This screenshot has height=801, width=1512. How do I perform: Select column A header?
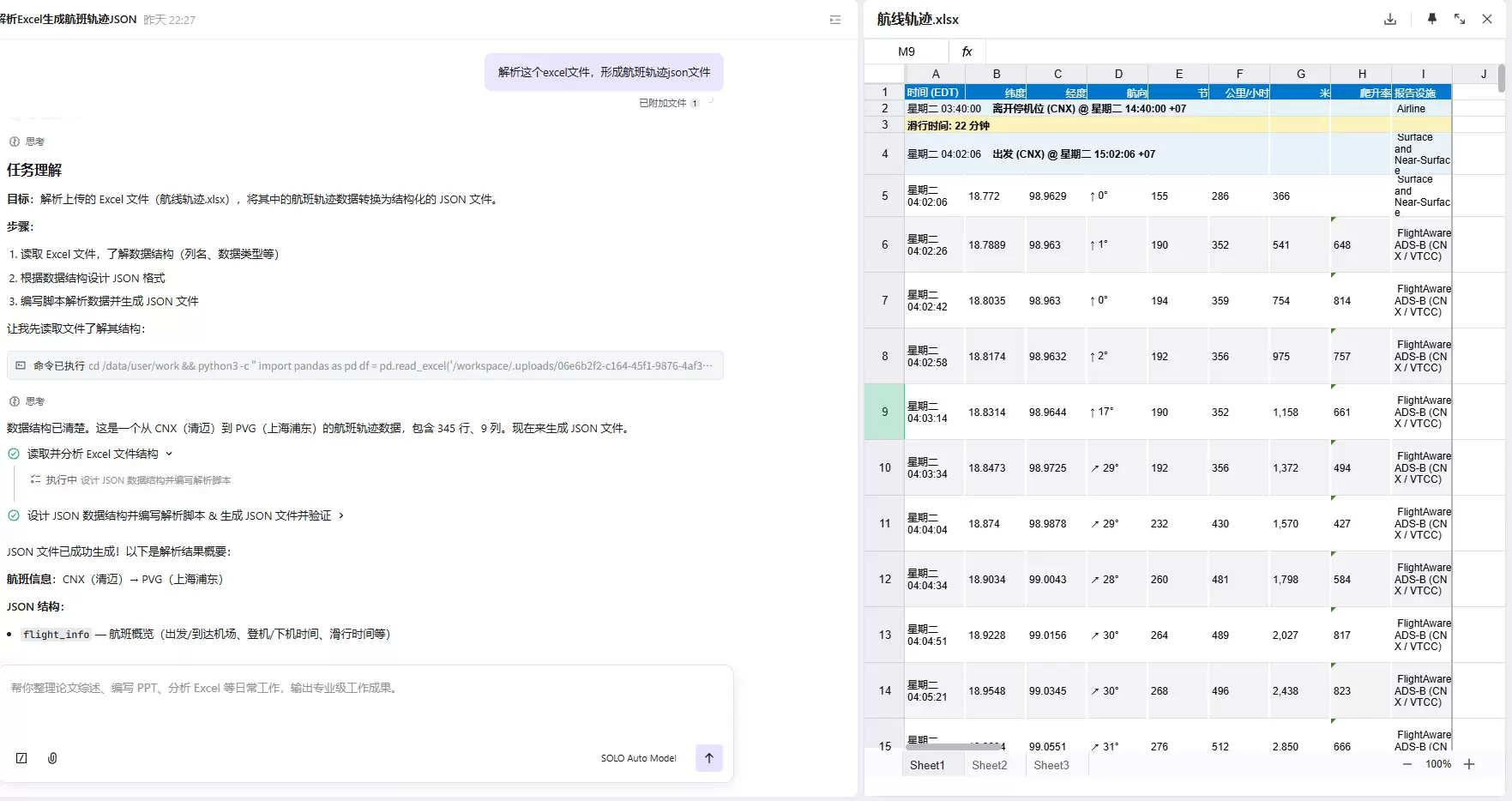point(936,74)
